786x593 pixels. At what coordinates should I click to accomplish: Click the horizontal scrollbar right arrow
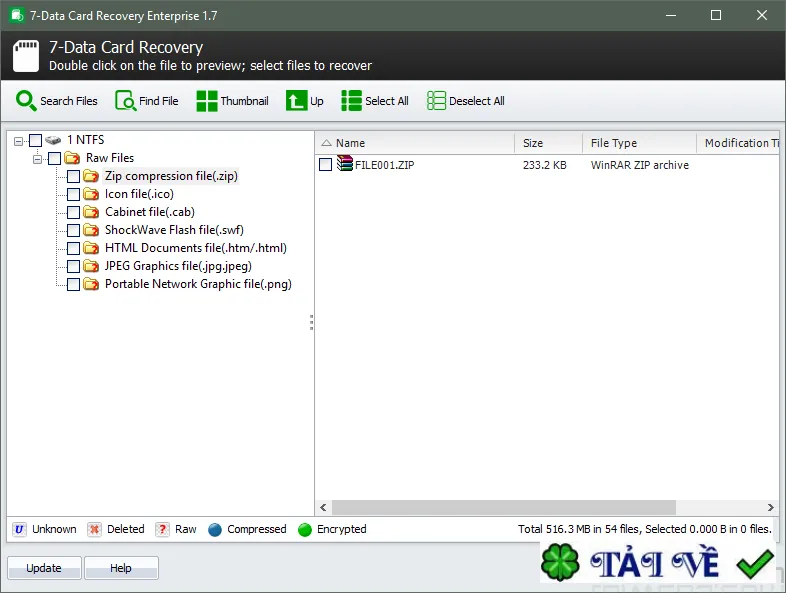(x=770, y=507)
